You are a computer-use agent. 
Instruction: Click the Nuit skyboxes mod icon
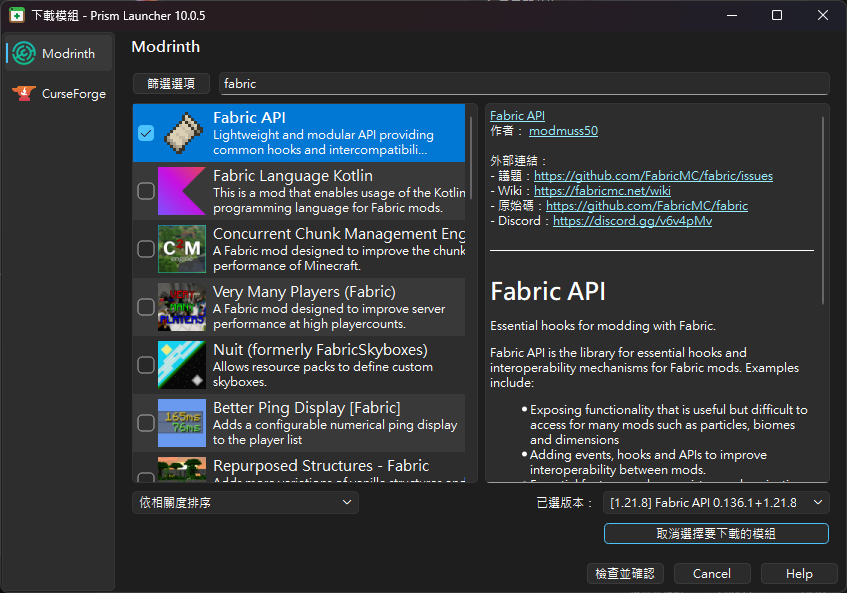click(x=182, y=365)
